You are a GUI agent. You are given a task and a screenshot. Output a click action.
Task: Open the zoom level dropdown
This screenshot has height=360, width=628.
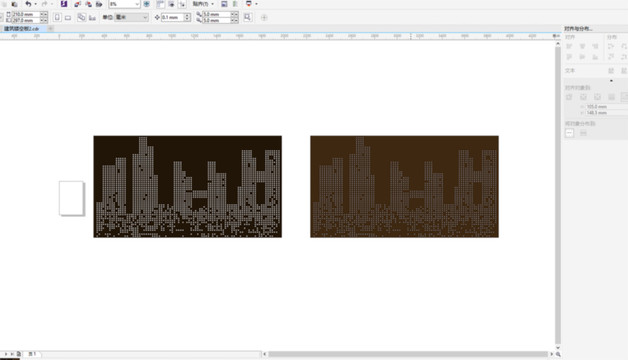click(125, 4)
